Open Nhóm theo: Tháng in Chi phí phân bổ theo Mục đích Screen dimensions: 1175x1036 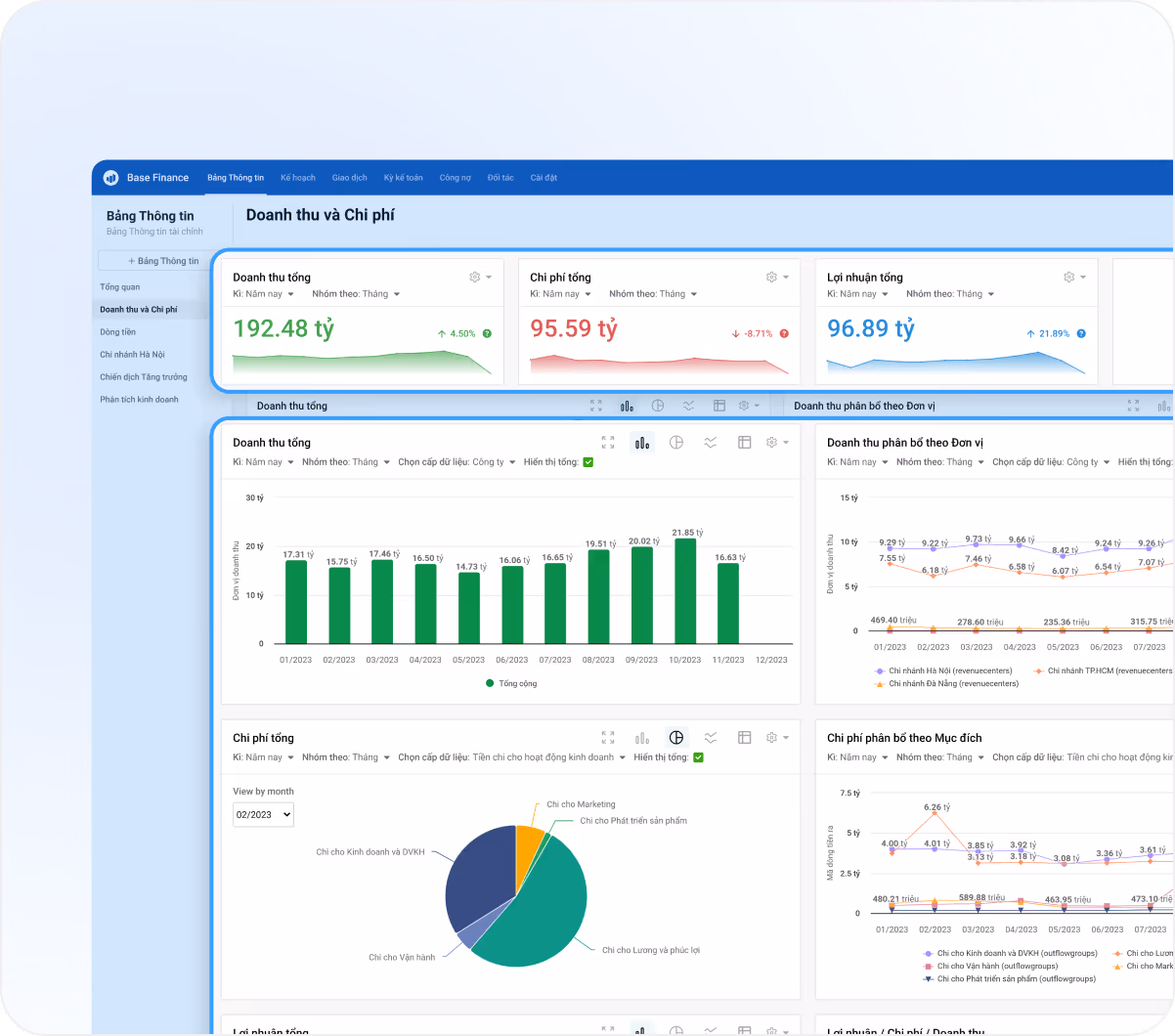pyautogui.click(x=940, y=757)
